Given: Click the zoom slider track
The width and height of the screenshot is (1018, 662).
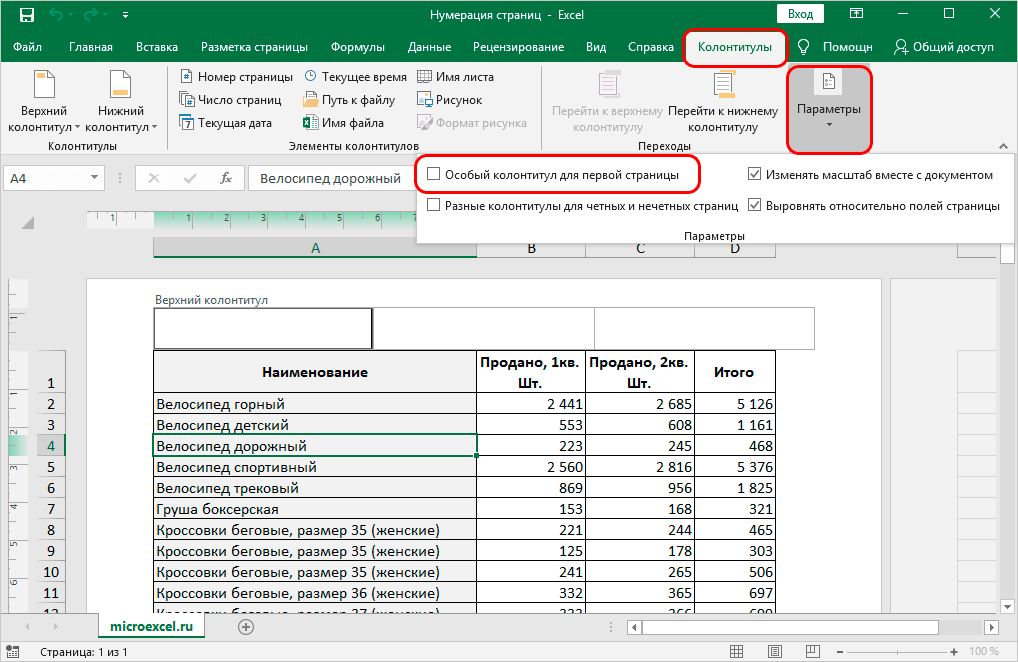Looking at the screenshot, I should coord(897,652).
